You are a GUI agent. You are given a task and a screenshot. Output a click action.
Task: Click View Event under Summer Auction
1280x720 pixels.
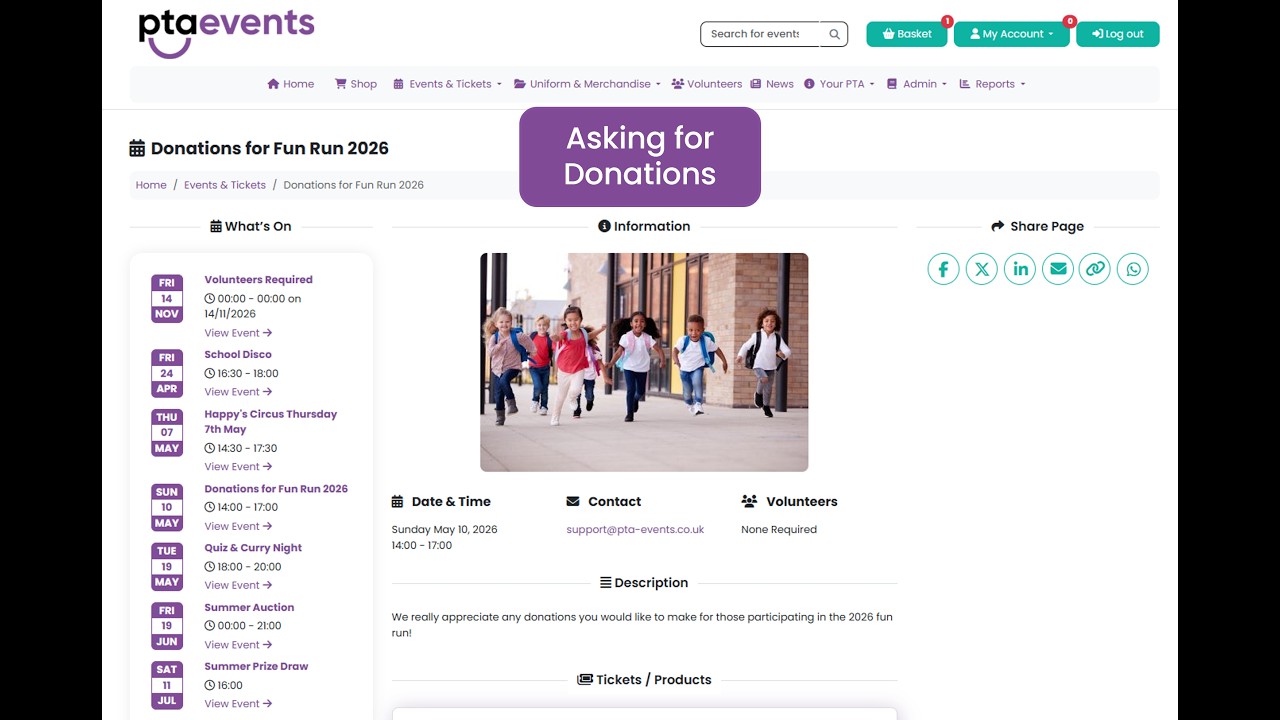tap(238, 645)
